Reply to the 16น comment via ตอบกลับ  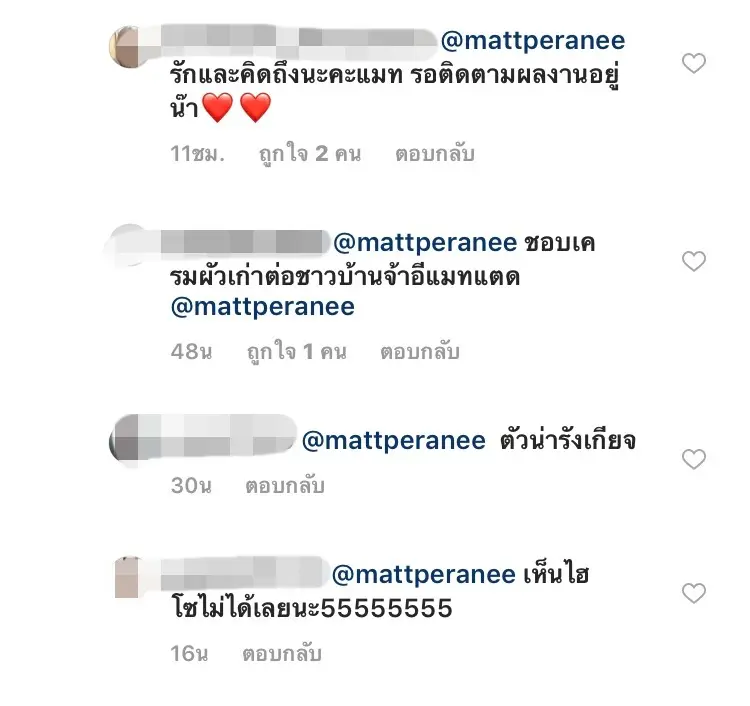pos(282,654)
